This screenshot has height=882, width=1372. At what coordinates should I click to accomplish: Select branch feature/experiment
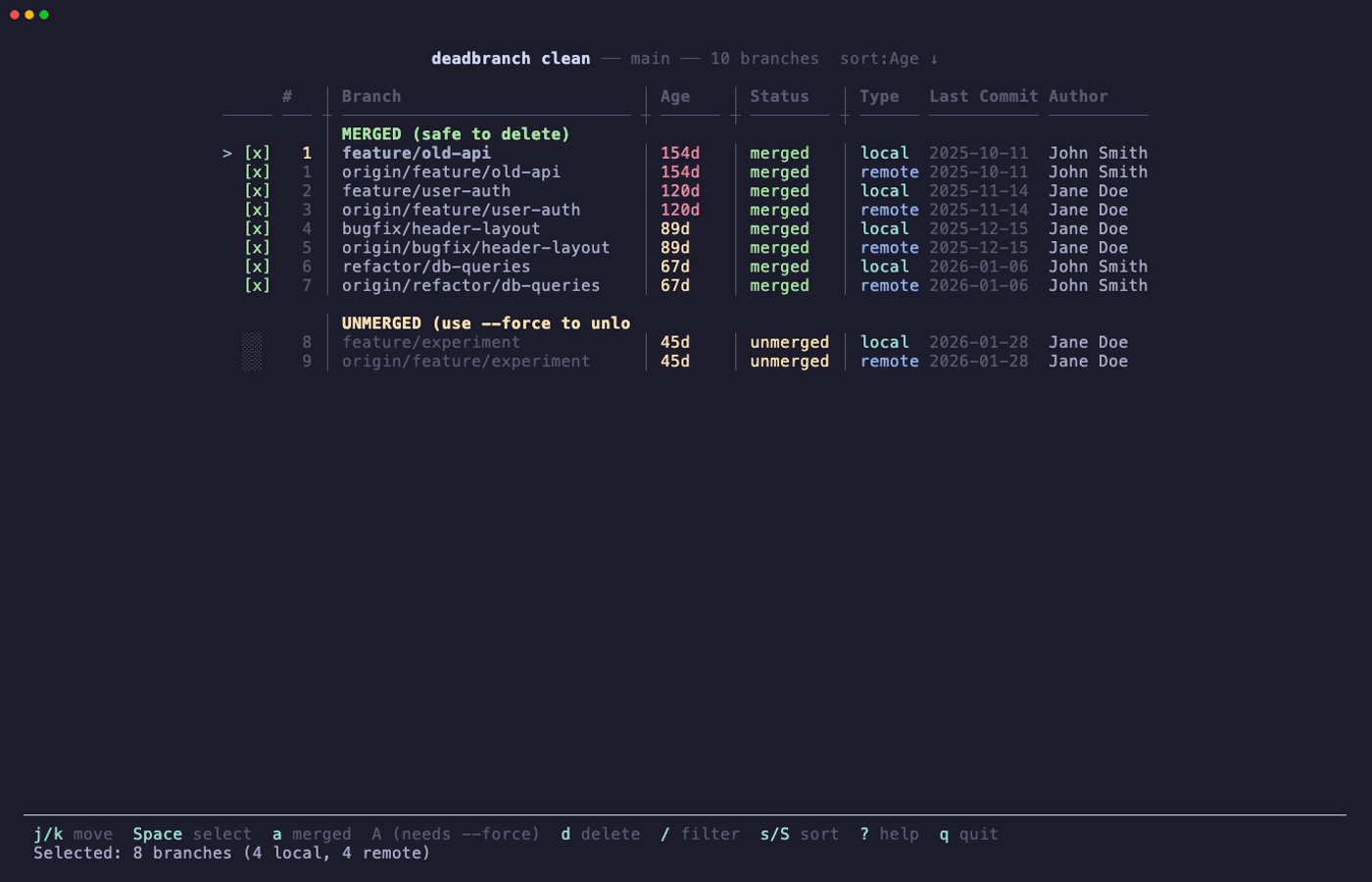[431, 342]
